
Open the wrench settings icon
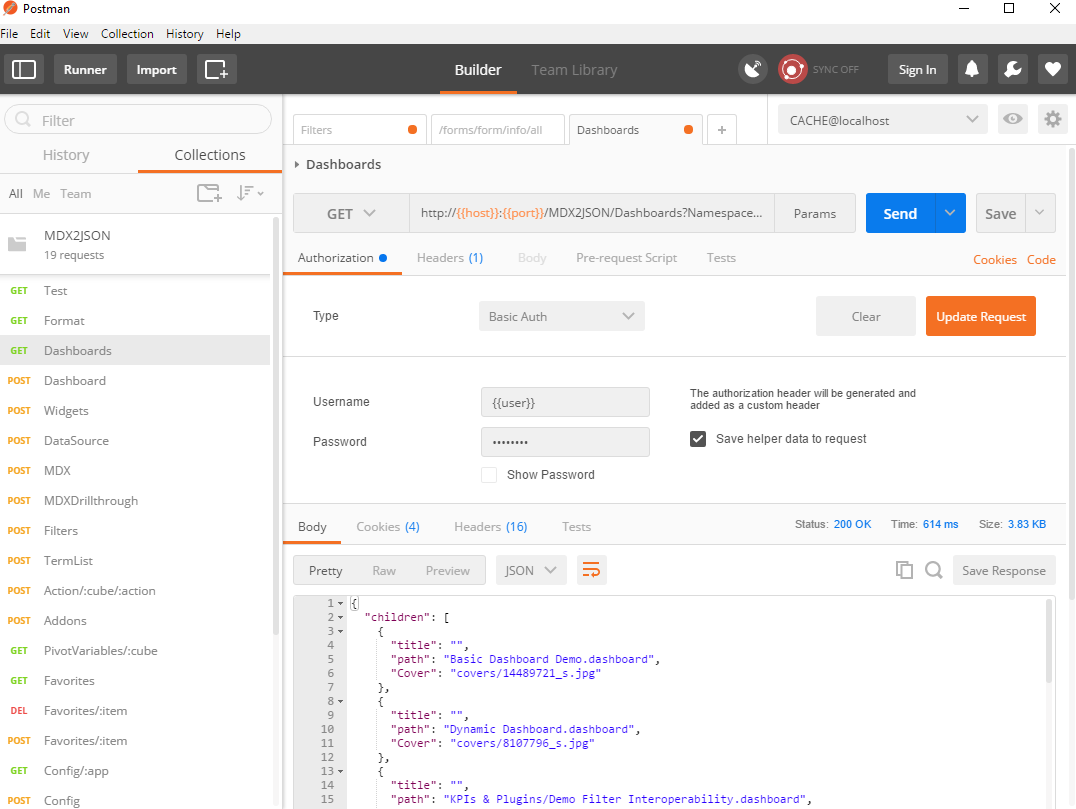(1012, 69)
